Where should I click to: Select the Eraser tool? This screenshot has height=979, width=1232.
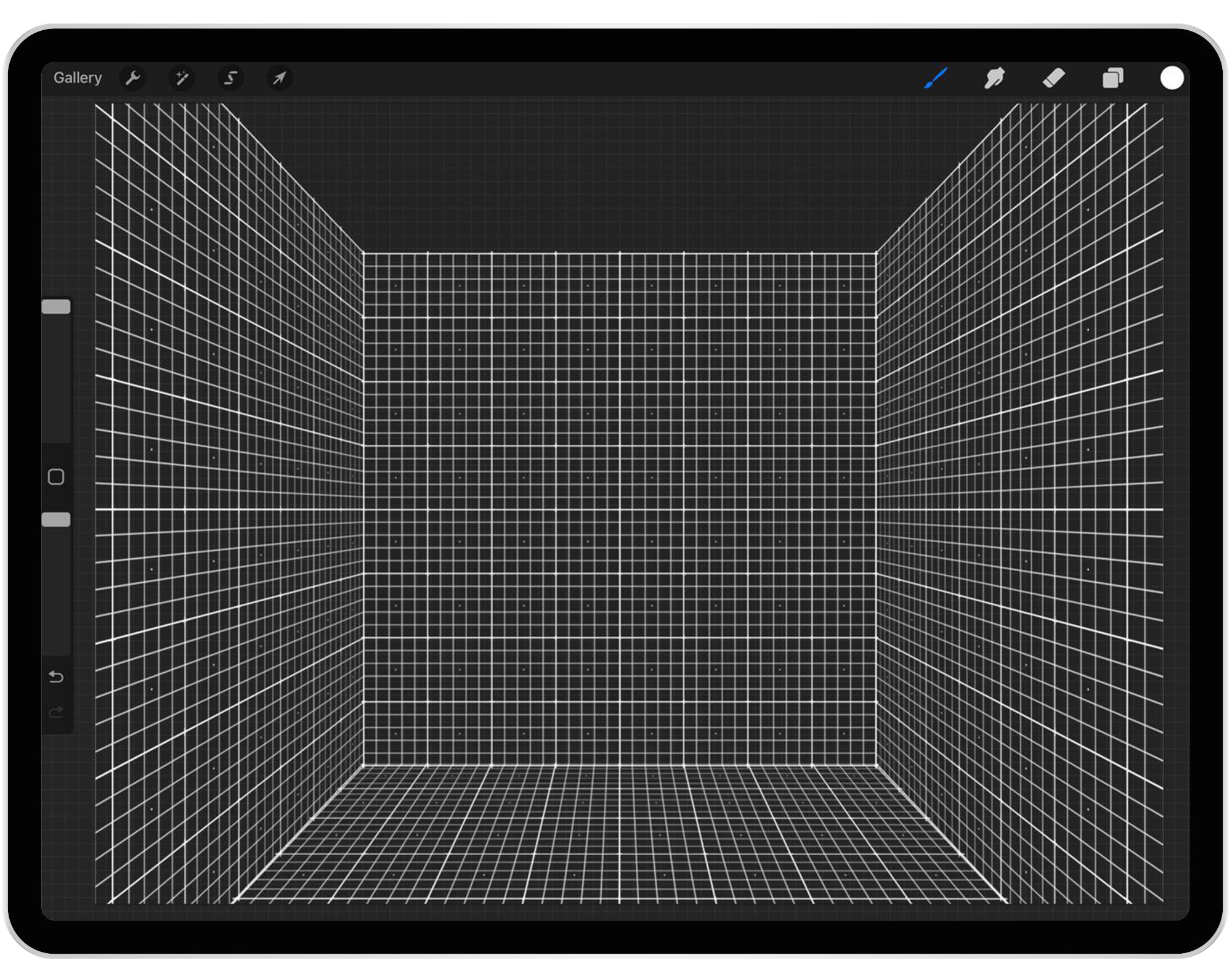click(x=1054, y=78)
